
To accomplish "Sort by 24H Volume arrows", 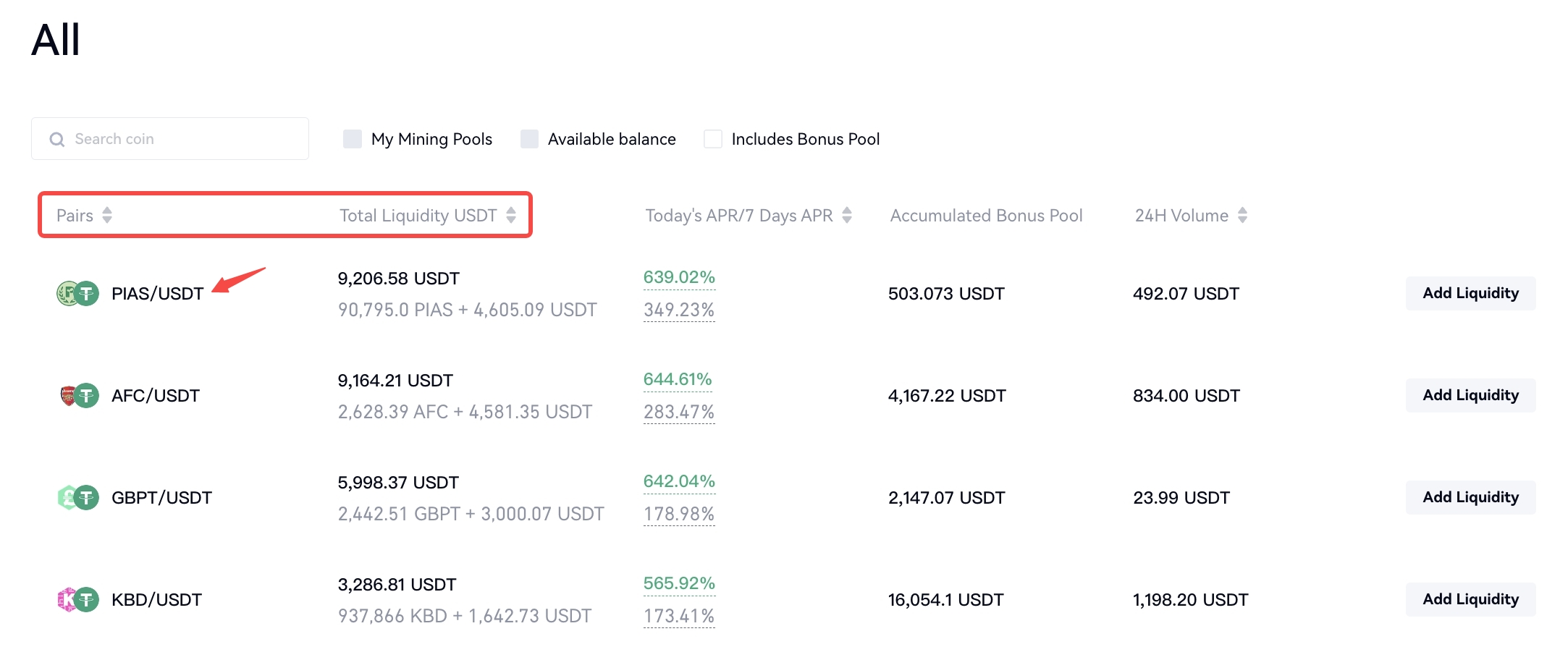I will (x=1242, y=215).
